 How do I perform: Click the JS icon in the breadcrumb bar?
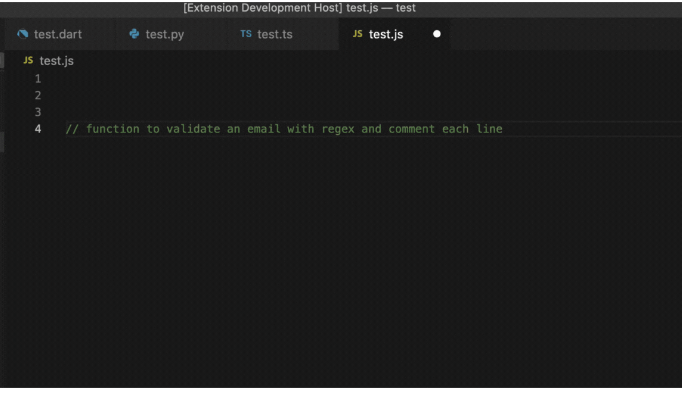click(x=28, y=60)
